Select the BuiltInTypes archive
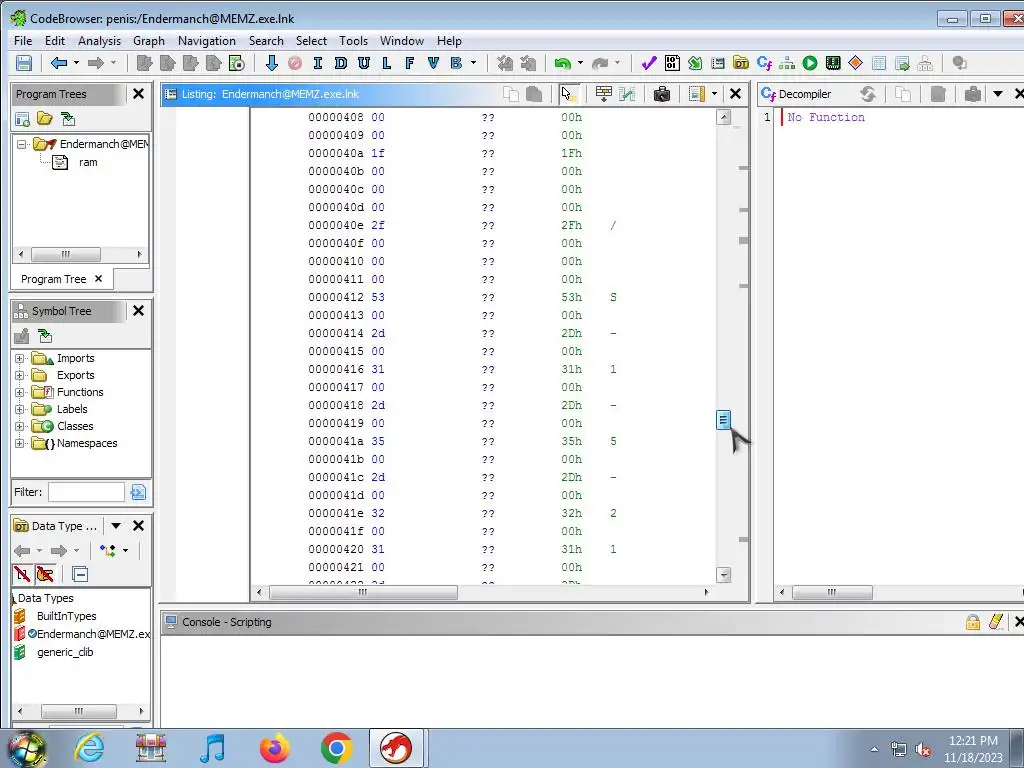Viewport: 1024px width, 768px height. click(67, 616)
